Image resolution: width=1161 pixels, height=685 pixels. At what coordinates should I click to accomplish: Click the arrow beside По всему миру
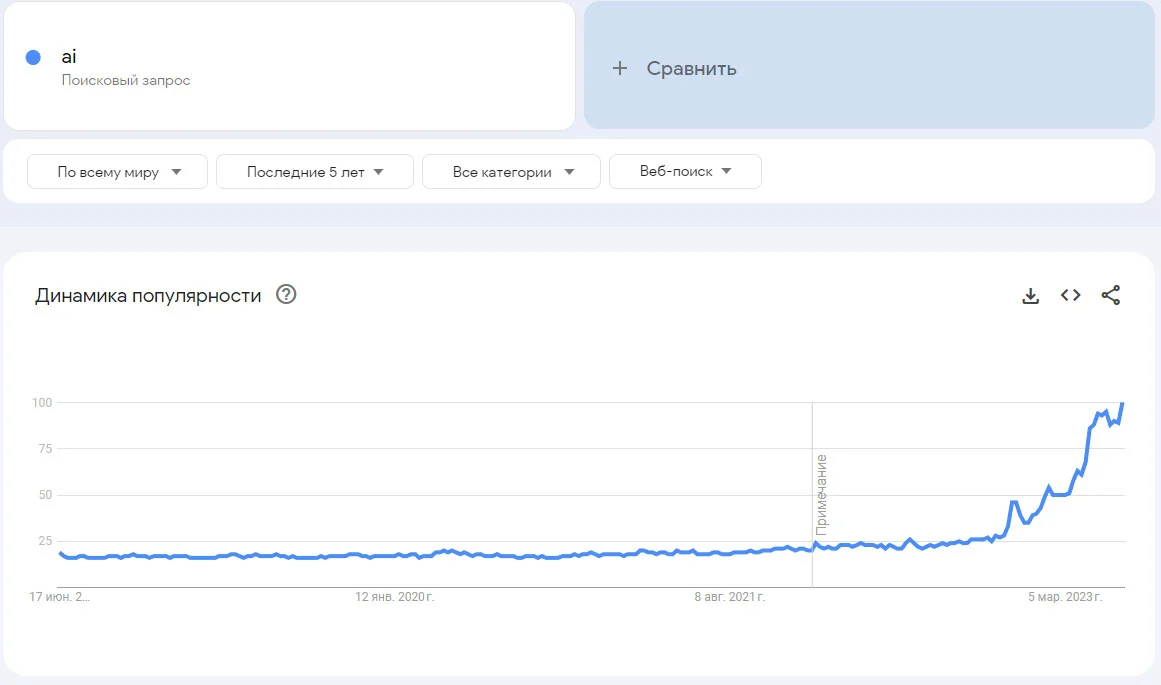tap(176, 172)
